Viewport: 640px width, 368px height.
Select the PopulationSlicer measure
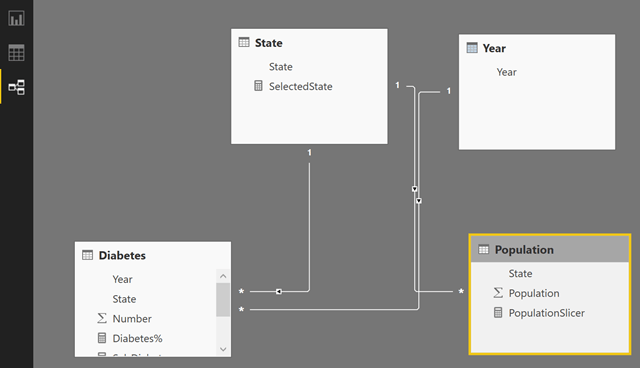[547, 313]
